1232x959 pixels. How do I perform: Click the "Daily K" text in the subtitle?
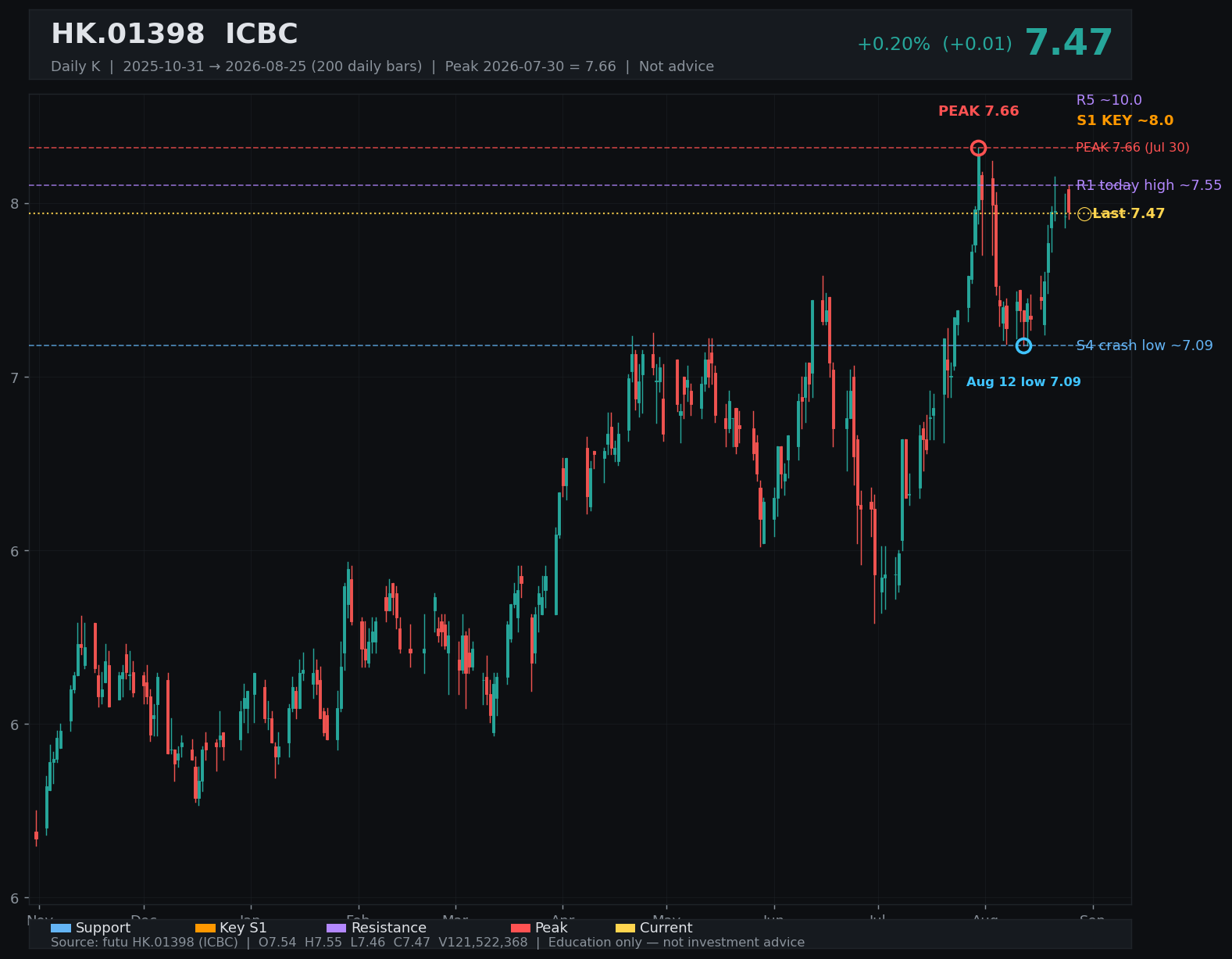76,66
